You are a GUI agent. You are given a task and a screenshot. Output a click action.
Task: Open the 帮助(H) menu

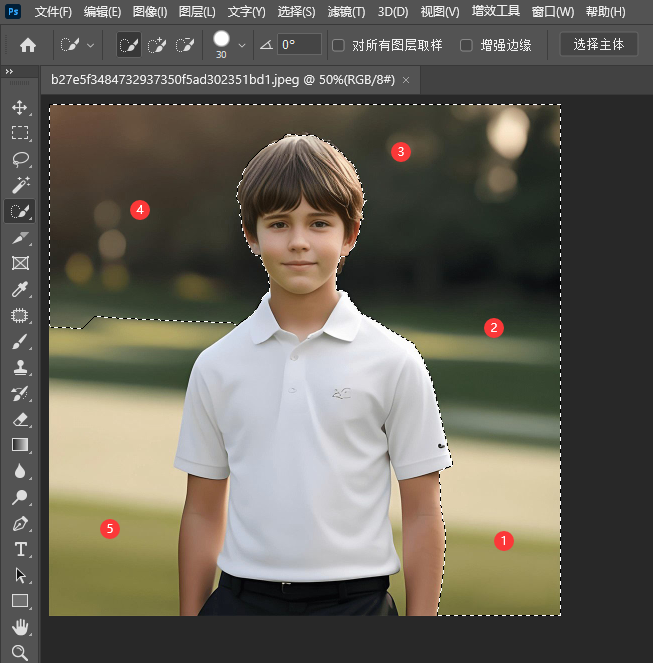[606, 12]
